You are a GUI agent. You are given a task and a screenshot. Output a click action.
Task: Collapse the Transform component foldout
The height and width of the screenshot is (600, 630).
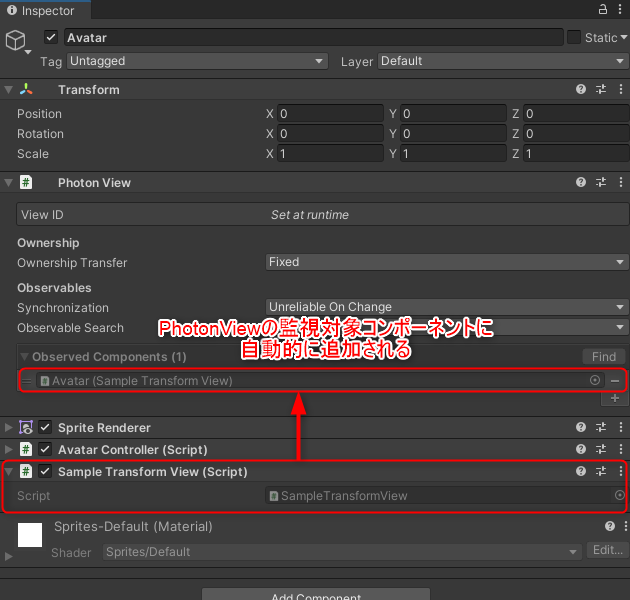coord(8,90)
